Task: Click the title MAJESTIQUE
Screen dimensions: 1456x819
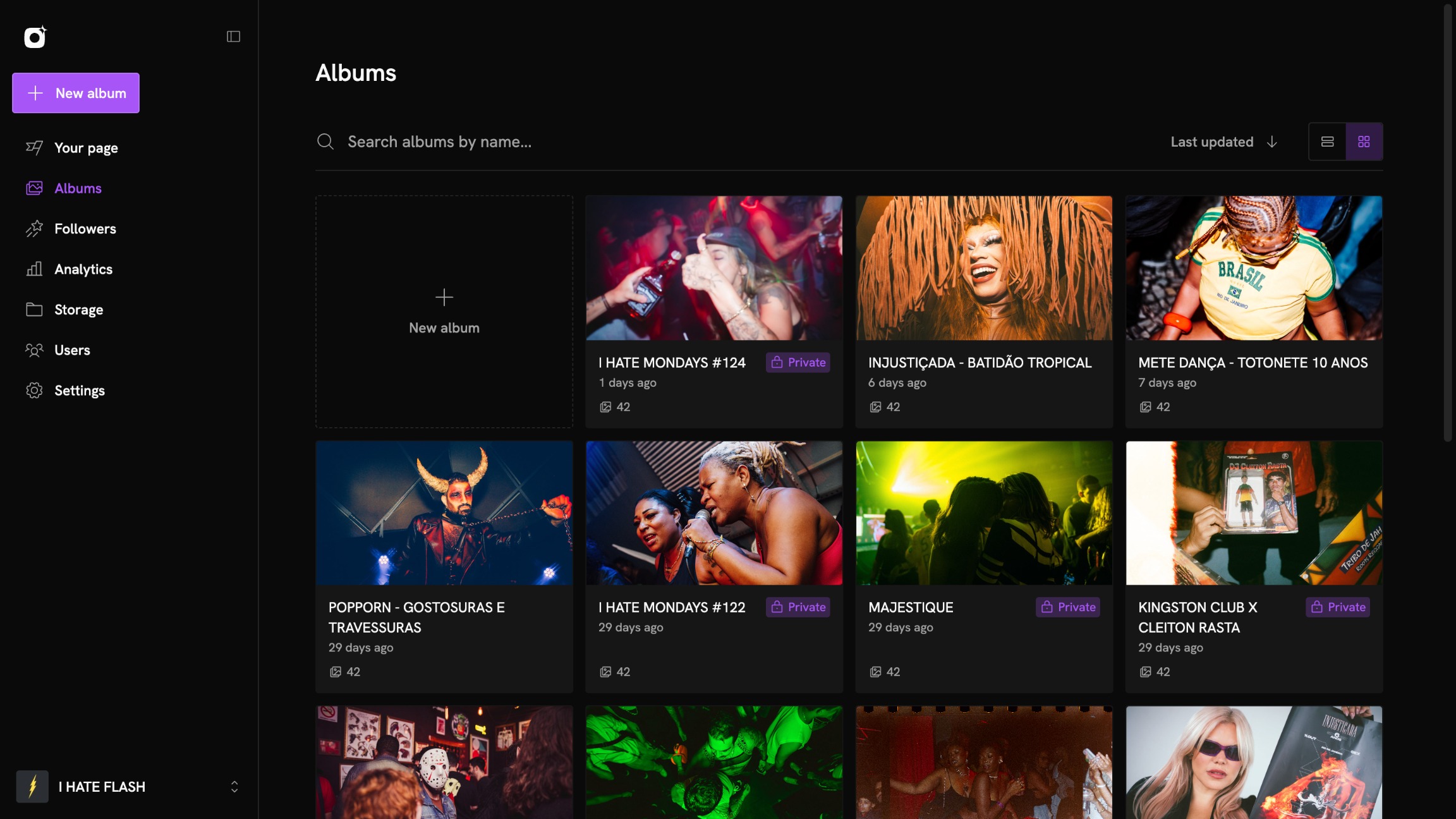Action: click(911, 607)
